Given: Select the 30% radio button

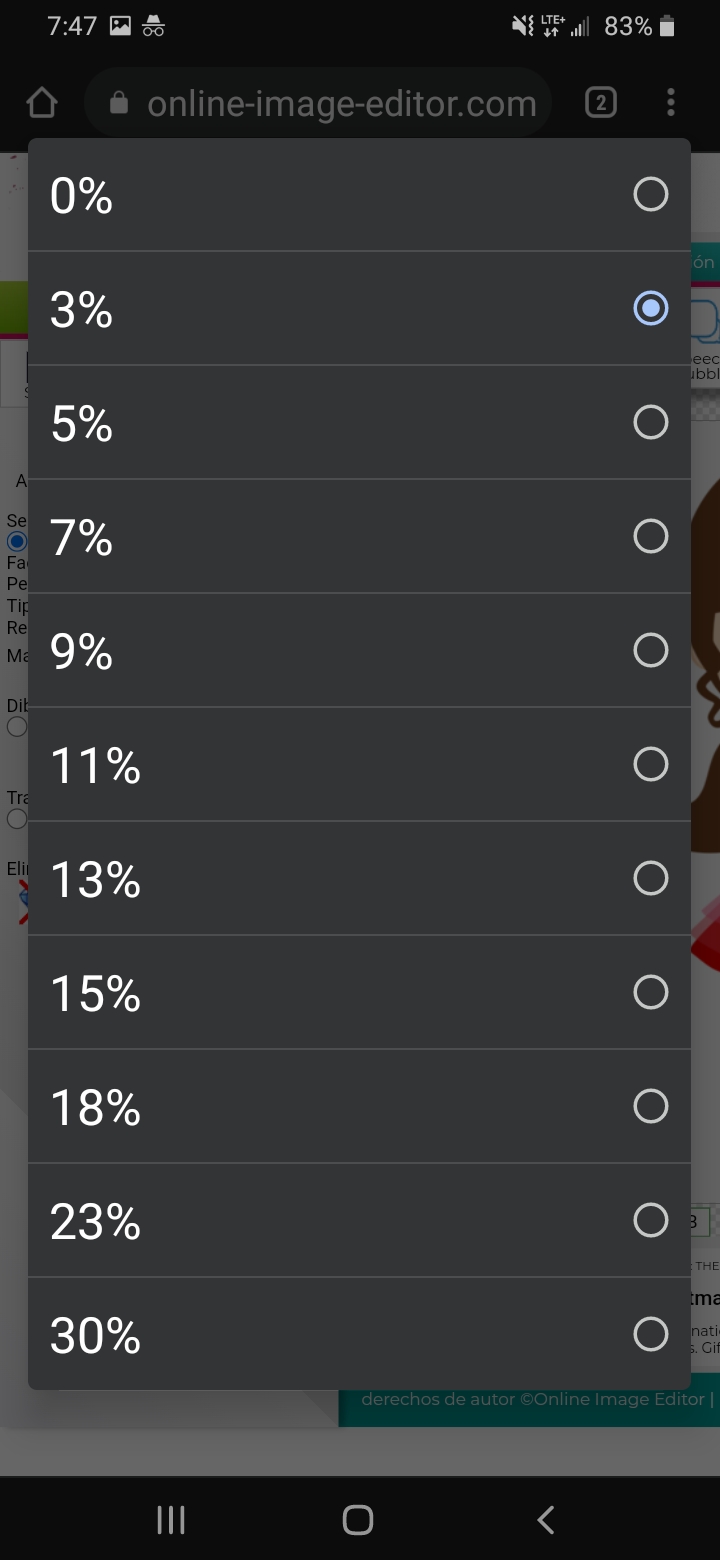Looking at the screenshot, I should (650, 1334).
